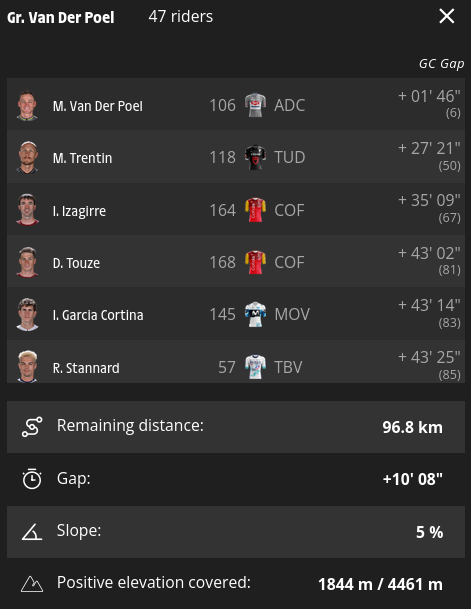Select rider I. Garcia Cortina
The height and width of the screenshot is (609, 471).
click(236, 314)
